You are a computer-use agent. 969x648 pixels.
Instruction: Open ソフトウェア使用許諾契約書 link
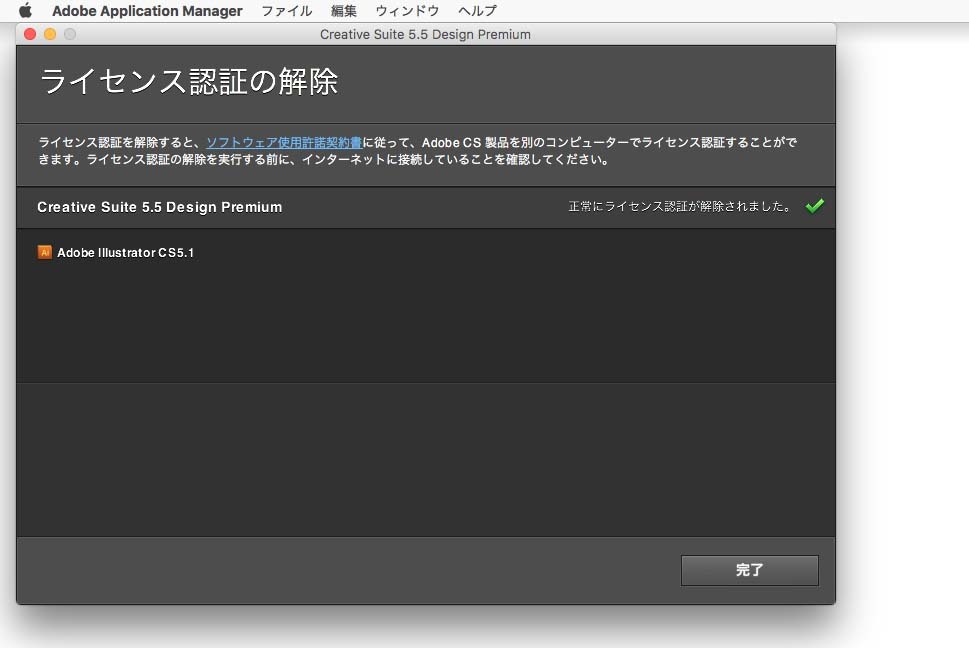284,143
